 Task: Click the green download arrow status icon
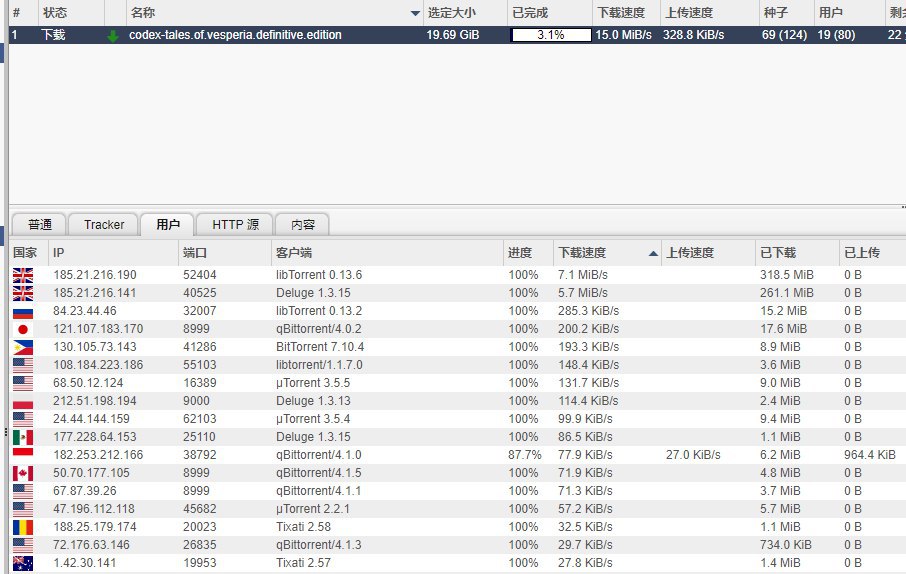(x=113, y=35)
